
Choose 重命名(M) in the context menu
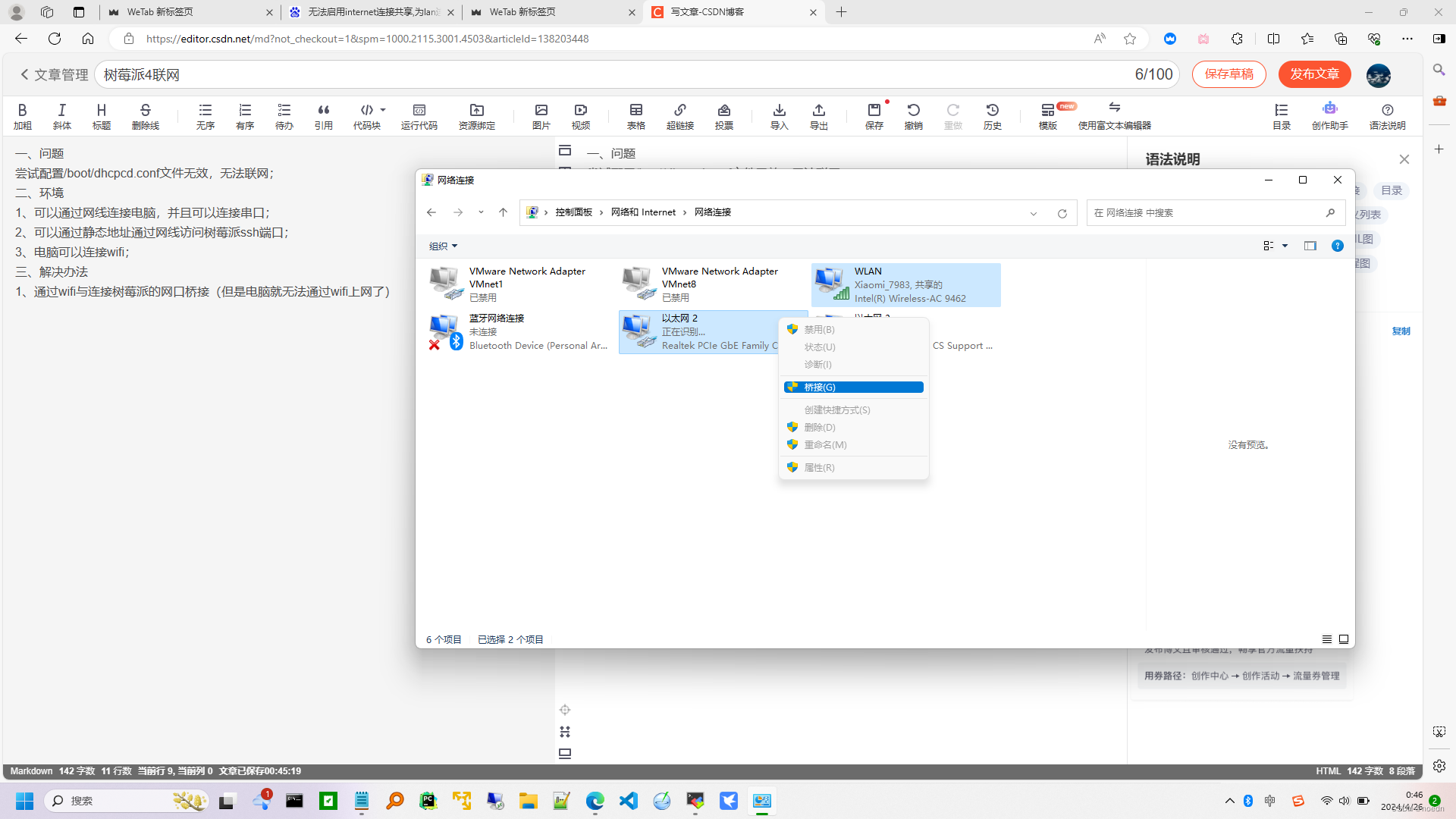(854, 445)
